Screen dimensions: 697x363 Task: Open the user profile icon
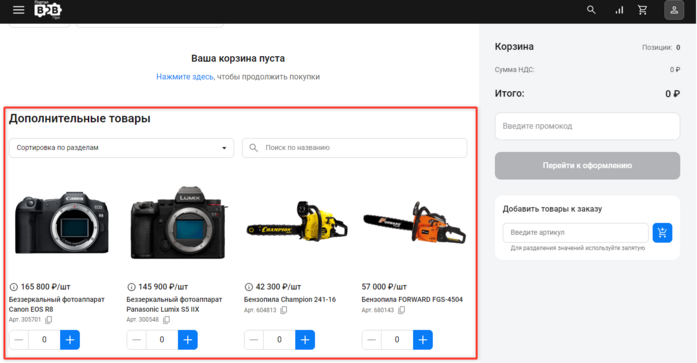[674, 10]
